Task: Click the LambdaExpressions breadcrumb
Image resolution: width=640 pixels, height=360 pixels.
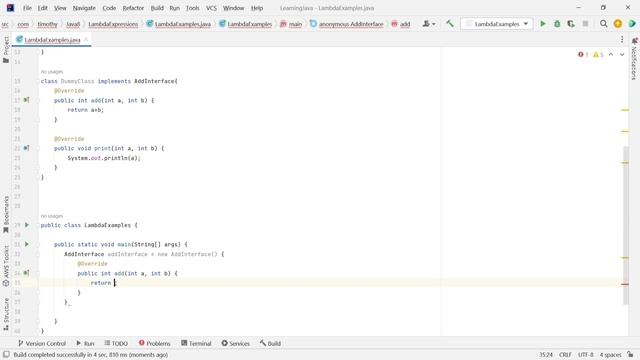Action: point(113,24)
